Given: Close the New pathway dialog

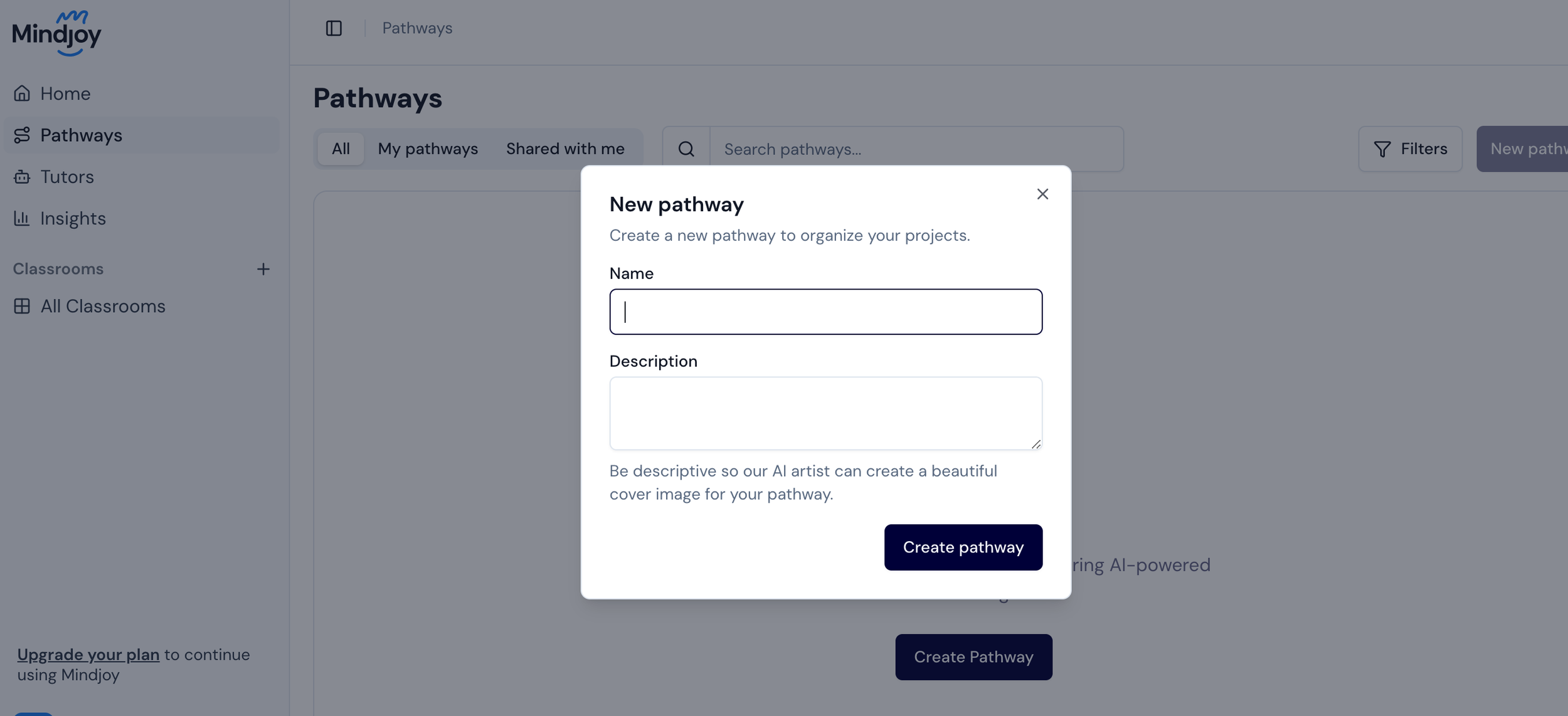Looking at the screenshot, I should pyautogui.click(x=1042, y=194).
